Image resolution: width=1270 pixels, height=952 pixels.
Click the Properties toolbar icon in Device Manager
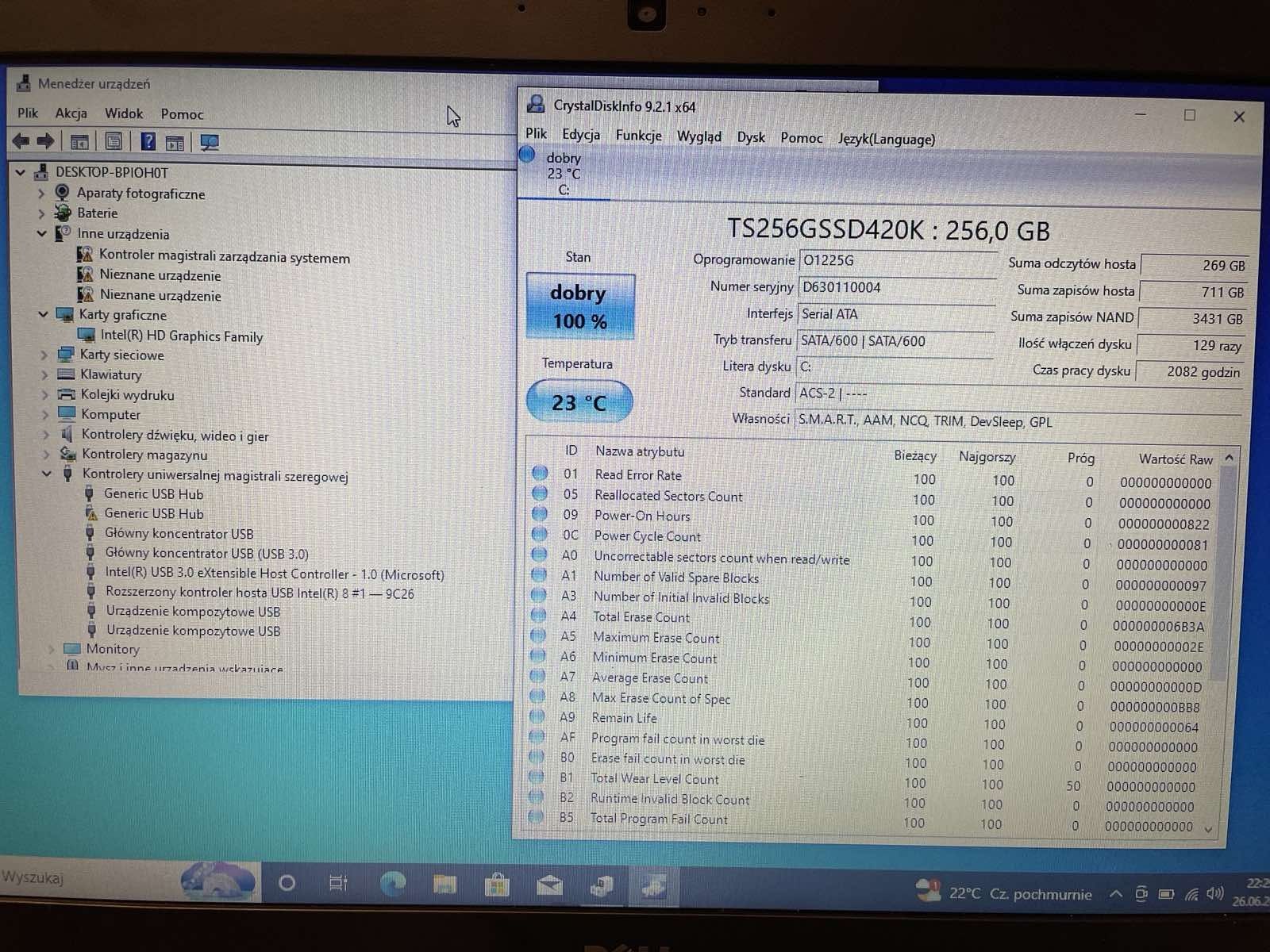tap(114, 142)
